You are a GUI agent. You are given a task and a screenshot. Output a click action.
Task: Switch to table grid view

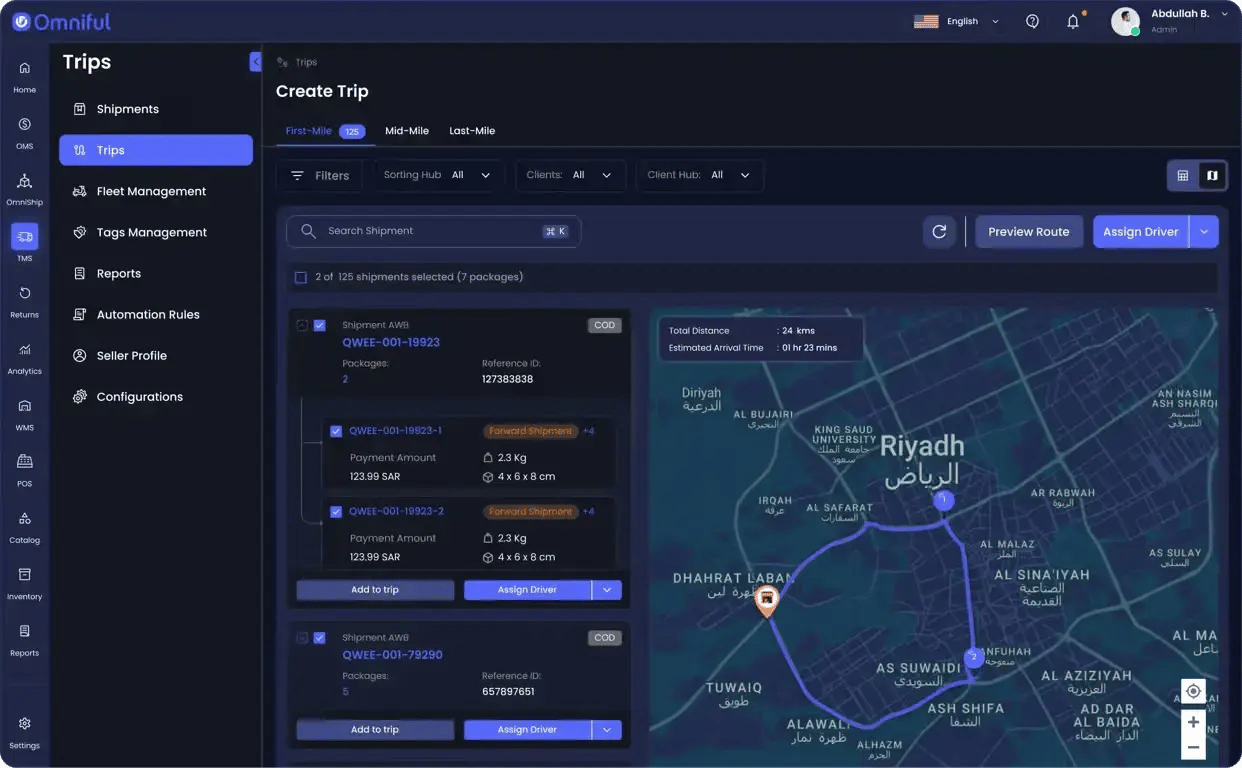click(1183, 175)
